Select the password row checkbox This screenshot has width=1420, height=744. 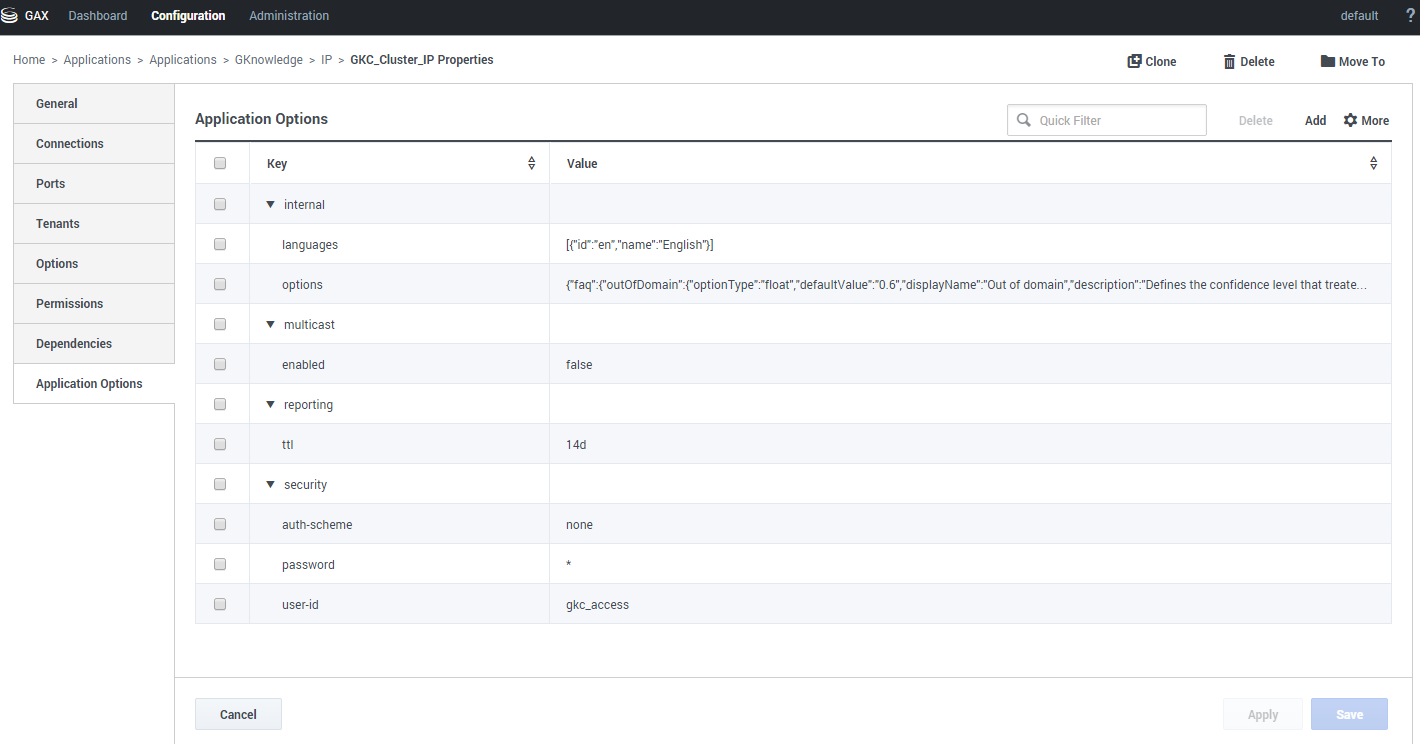pyautogui.click(x=220, y=564)
